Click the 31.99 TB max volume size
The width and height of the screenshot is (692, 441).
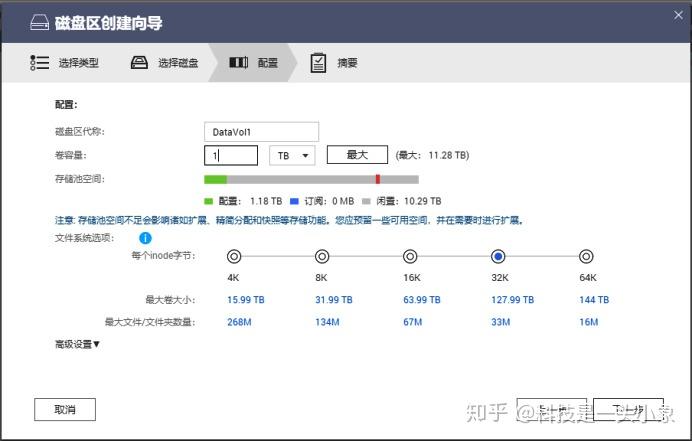(334, 300)
